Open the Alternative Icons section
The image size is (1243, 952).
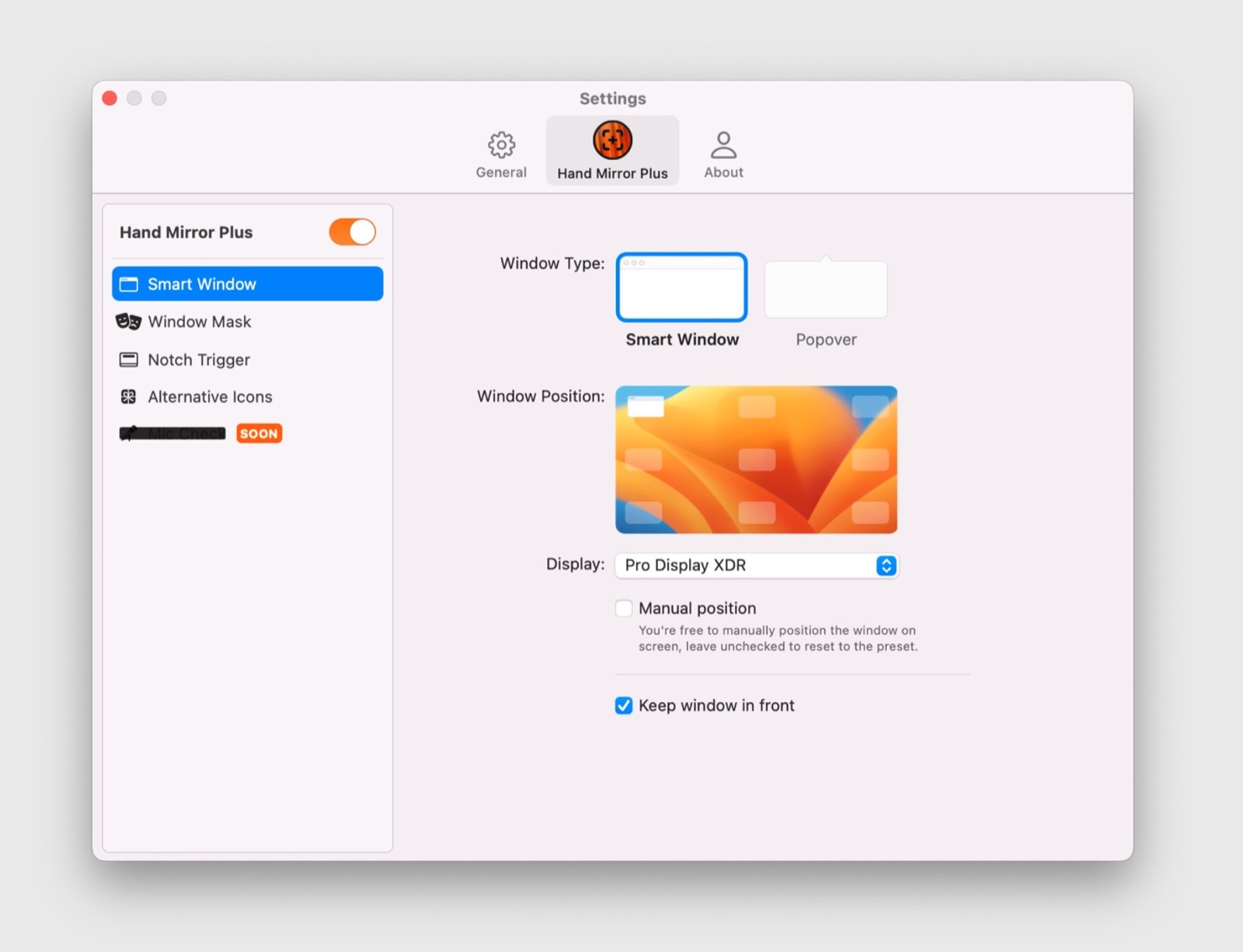pyautogui.click(x=248, y=397)
